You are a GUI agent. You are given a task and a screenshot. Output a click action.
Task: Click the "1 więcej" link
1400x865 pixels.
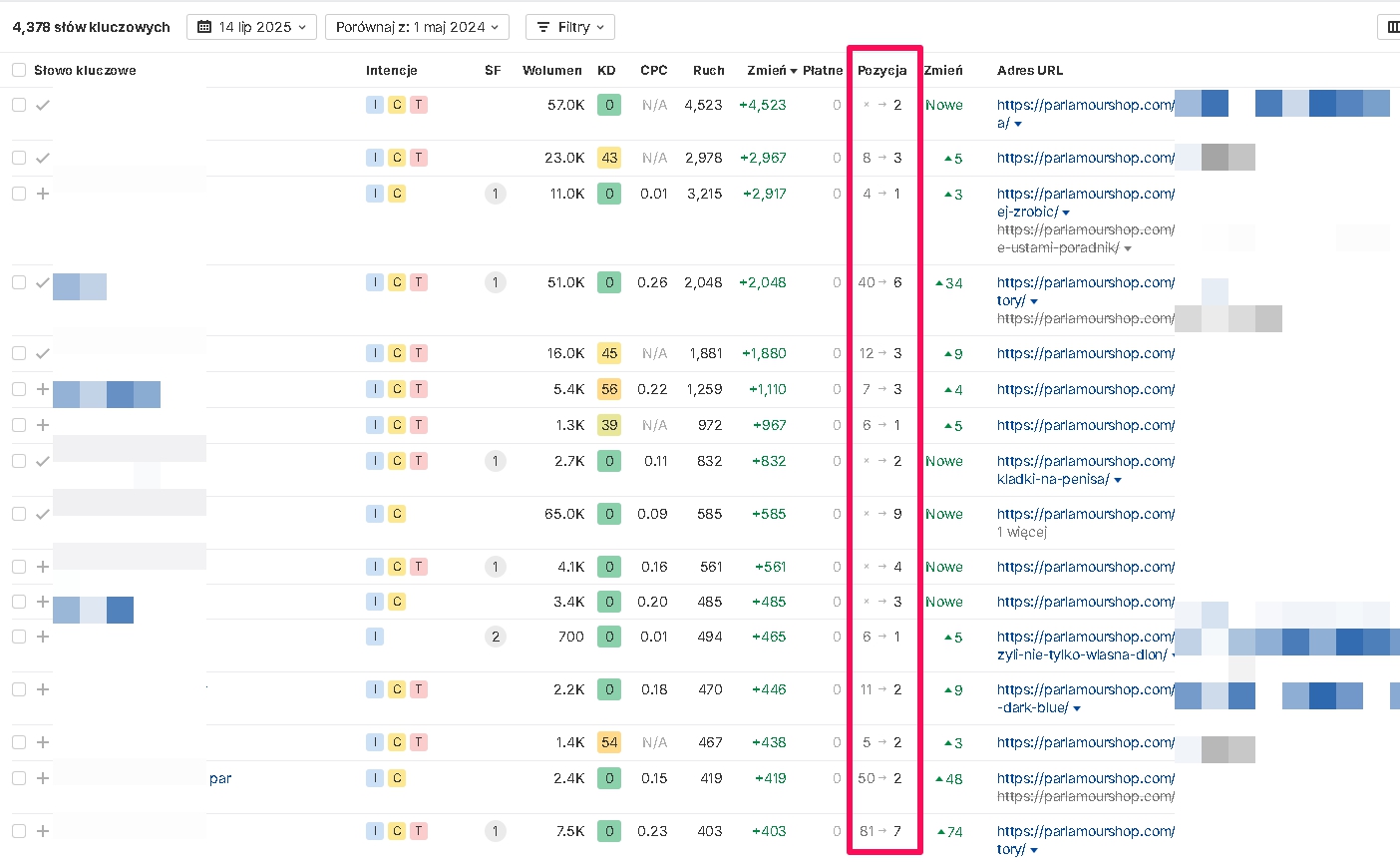pos(1022,532)
